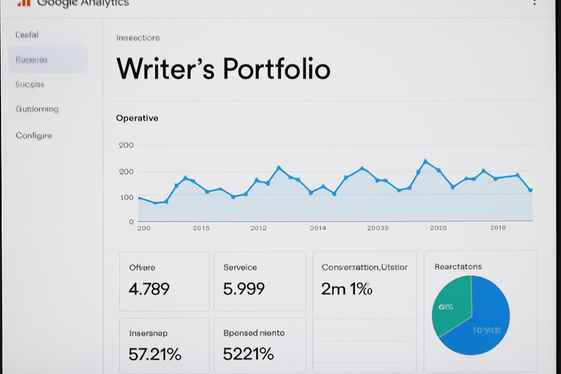Click the Rearctatons pie chart title
The image size is (561, 374).
[458, 267]
